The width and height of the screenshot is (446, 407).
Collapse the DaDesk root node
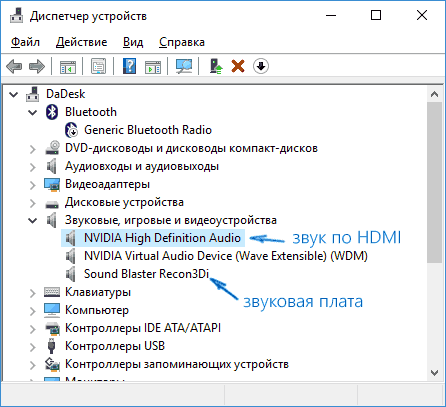click(14, 94)
